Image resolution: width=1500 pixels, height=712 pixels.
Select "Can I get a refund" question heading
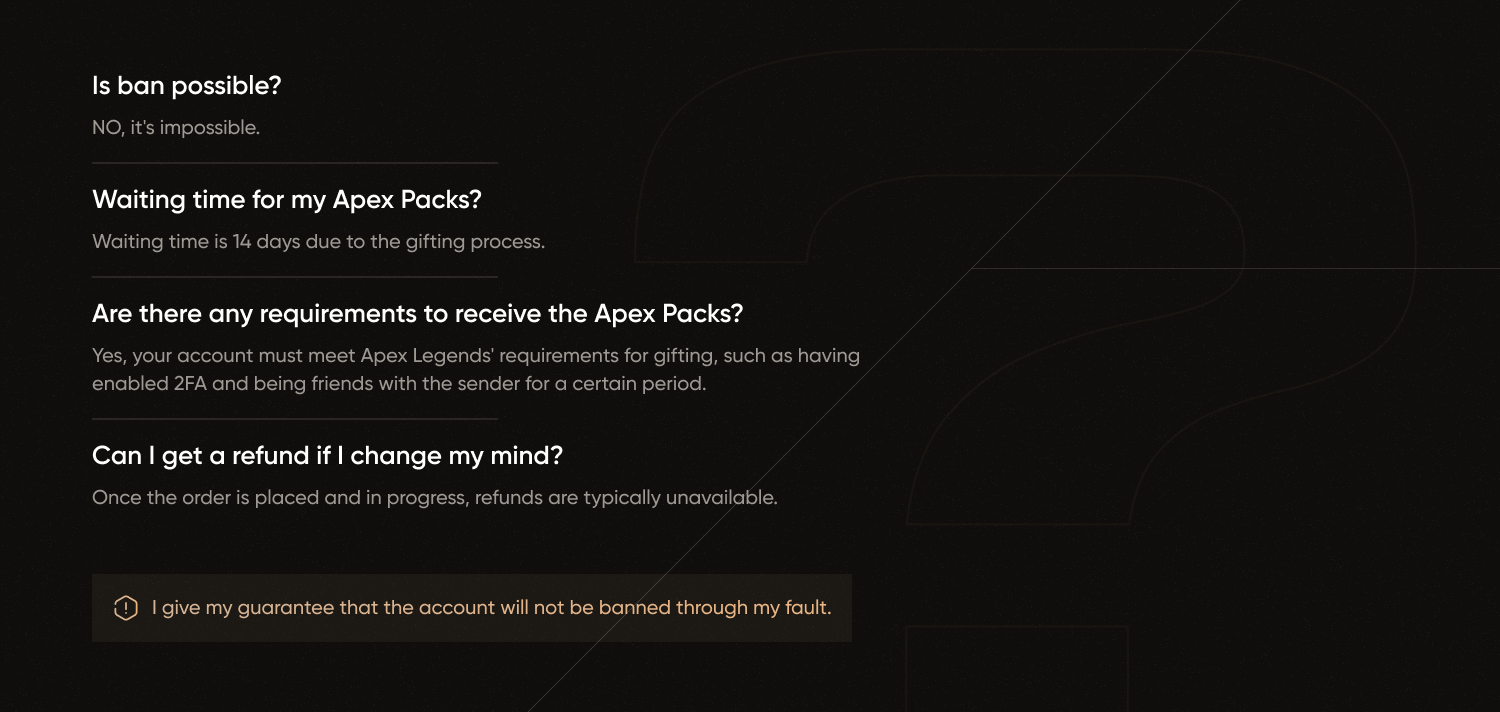(x=328, y=456)
